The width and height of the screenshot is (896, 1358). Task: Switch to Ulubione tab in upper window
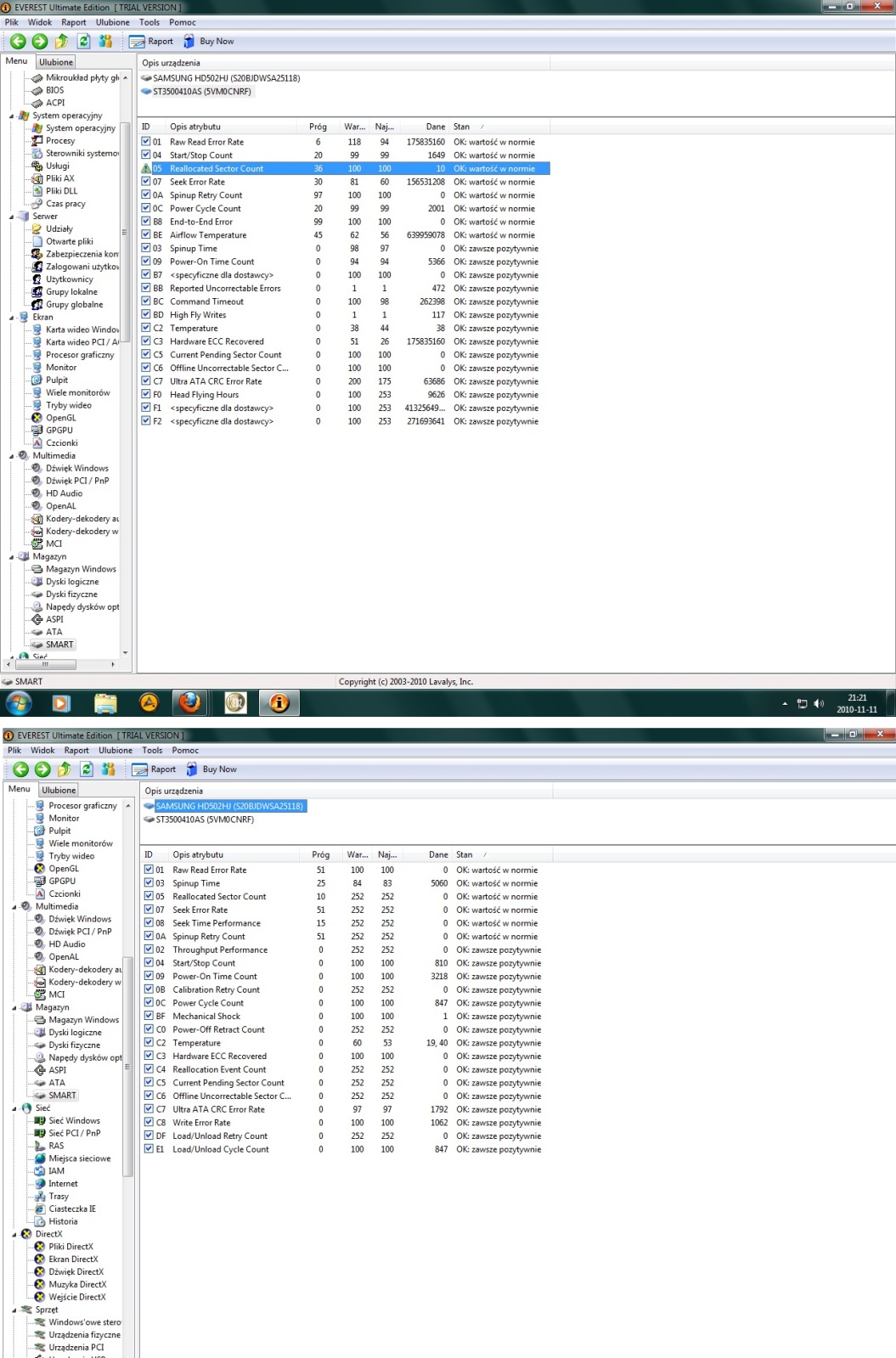[x=56, y=62]
